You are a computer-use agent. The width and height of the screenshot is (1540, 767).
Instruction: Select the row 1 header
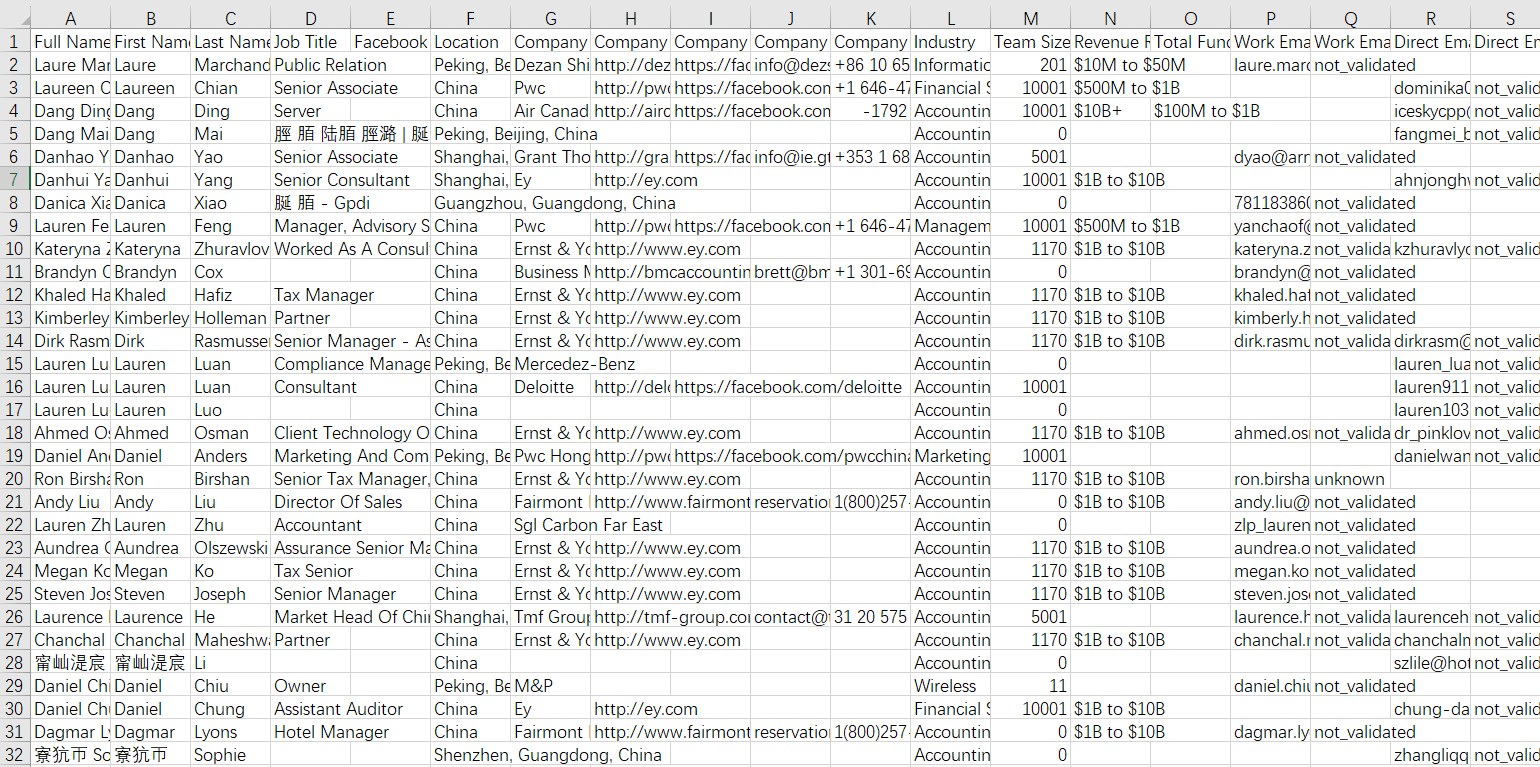[15, 42]
